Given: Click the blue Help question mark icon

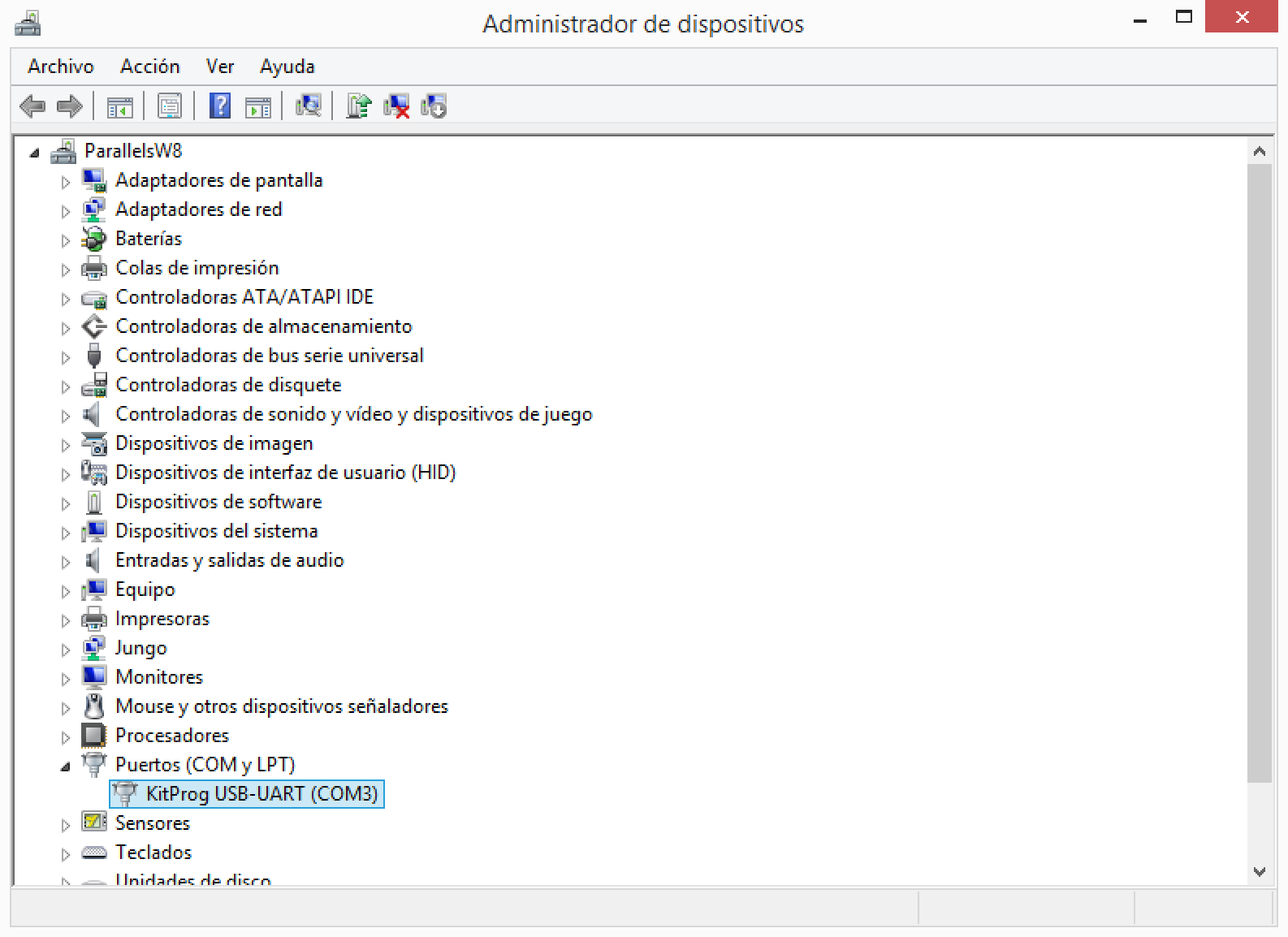Looking at the screenshot, I should 219,106.
